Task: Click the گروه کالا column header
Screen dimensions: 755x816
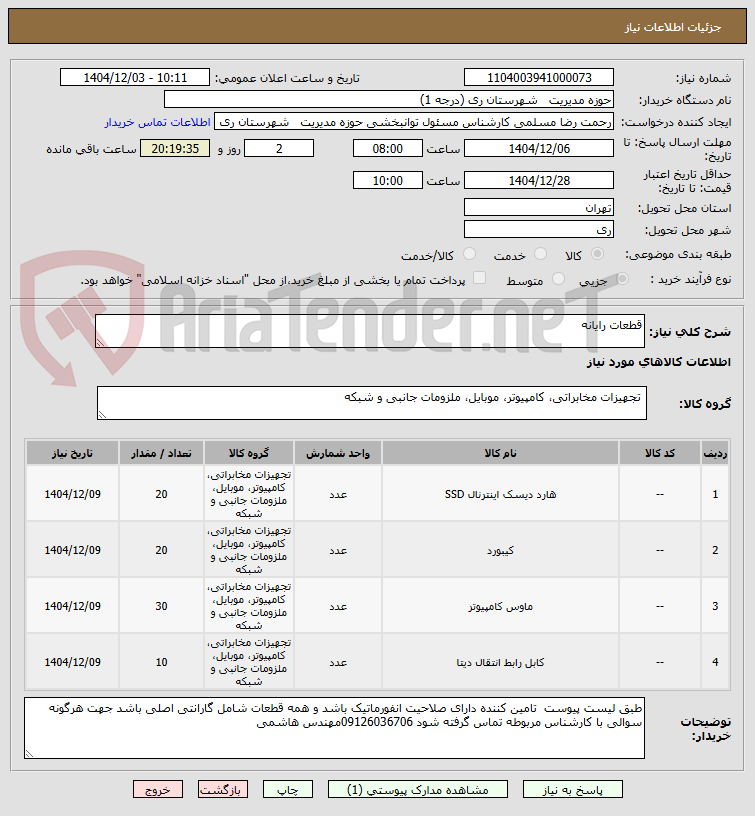Action: pos(249,453)
